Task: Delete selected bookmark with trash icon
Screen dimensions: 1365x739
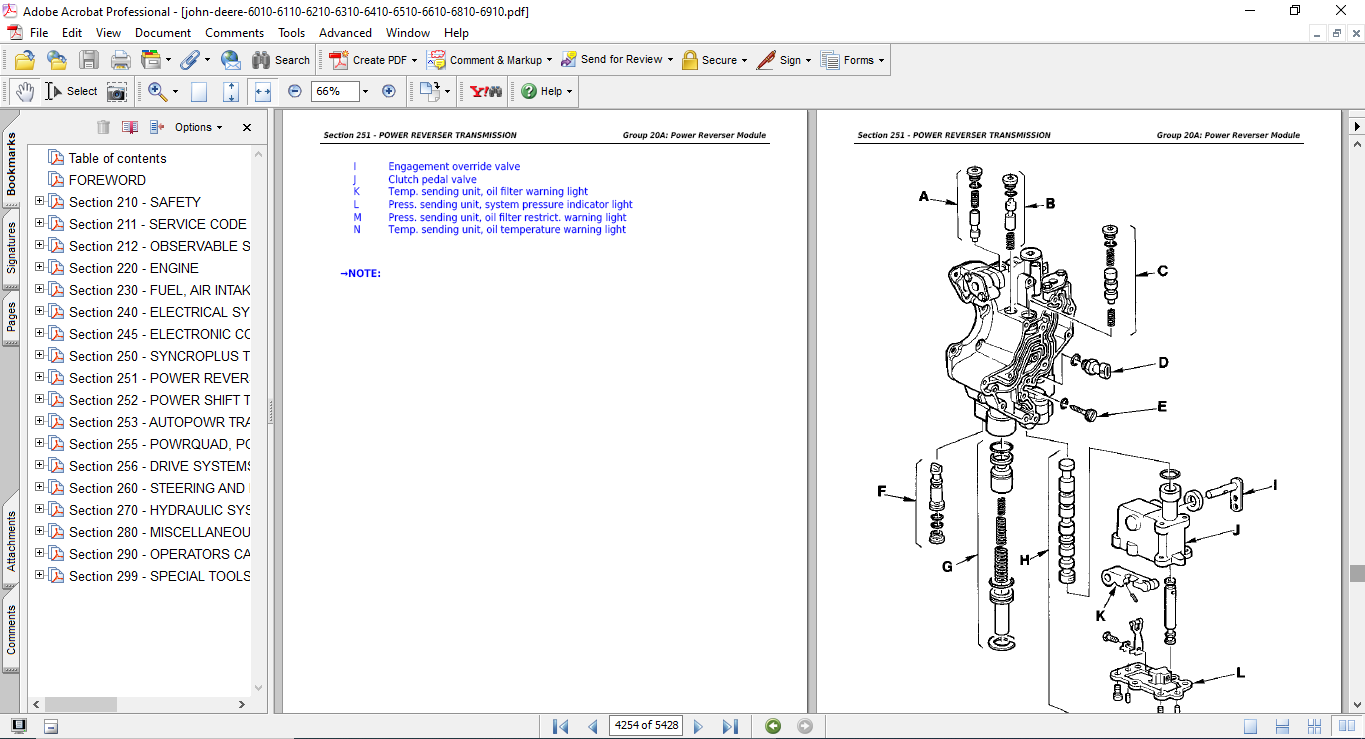Action: click(x=103, y=127)
